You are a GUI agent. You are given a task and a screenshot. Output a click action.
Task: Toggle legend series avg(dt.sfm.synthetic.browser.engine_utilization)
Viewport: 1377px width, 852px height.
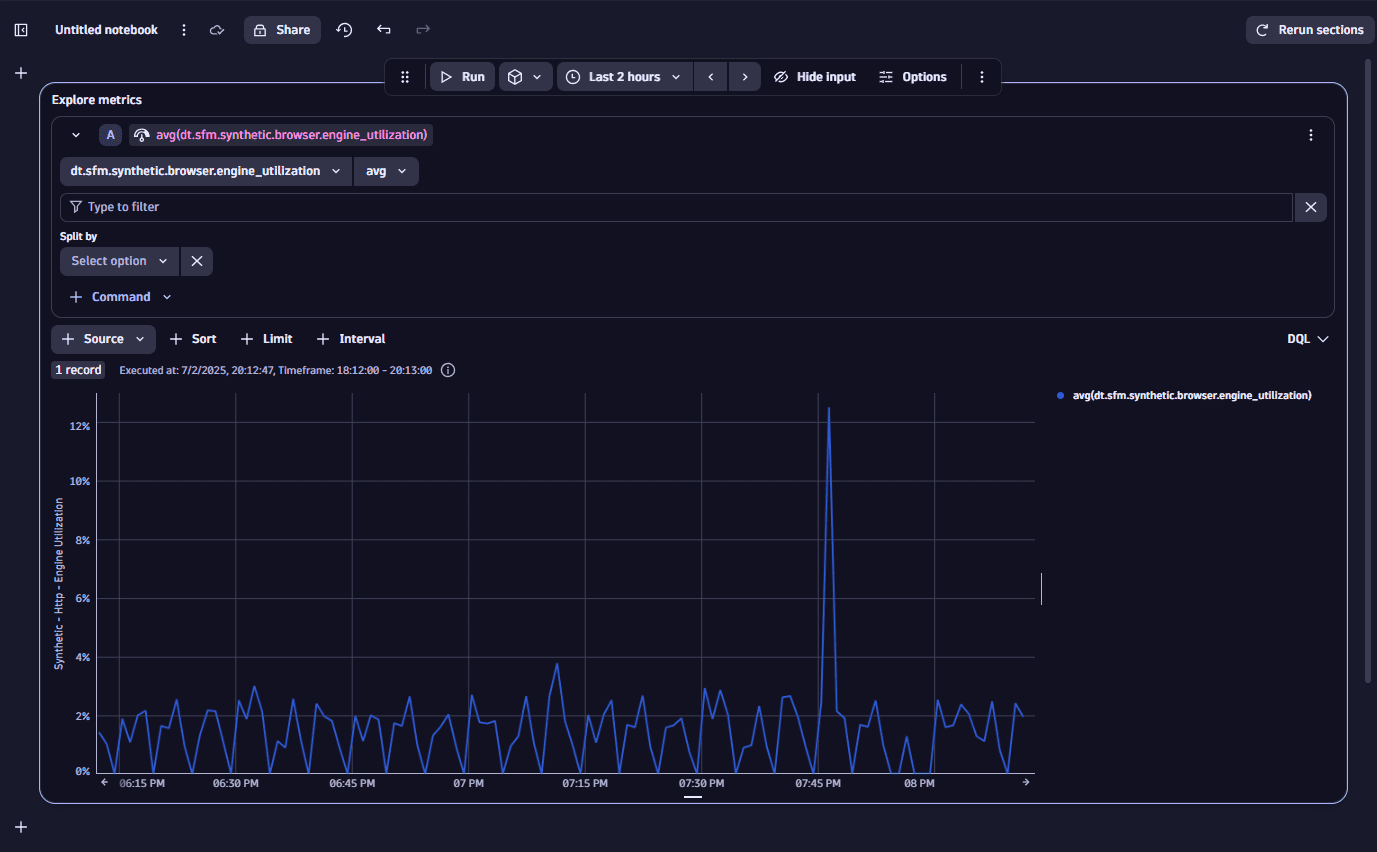coord(1184,395)
